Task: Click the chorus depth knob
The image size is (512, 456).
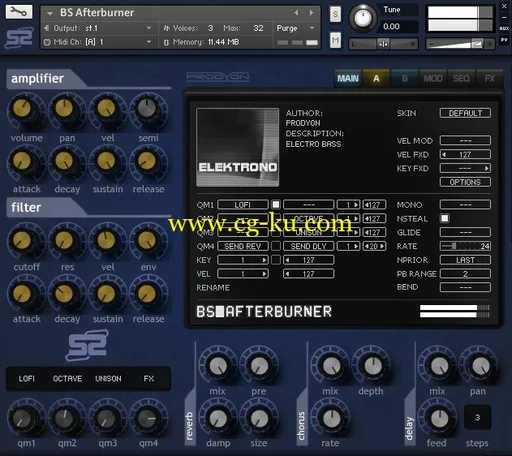Action: coord(373,366)
